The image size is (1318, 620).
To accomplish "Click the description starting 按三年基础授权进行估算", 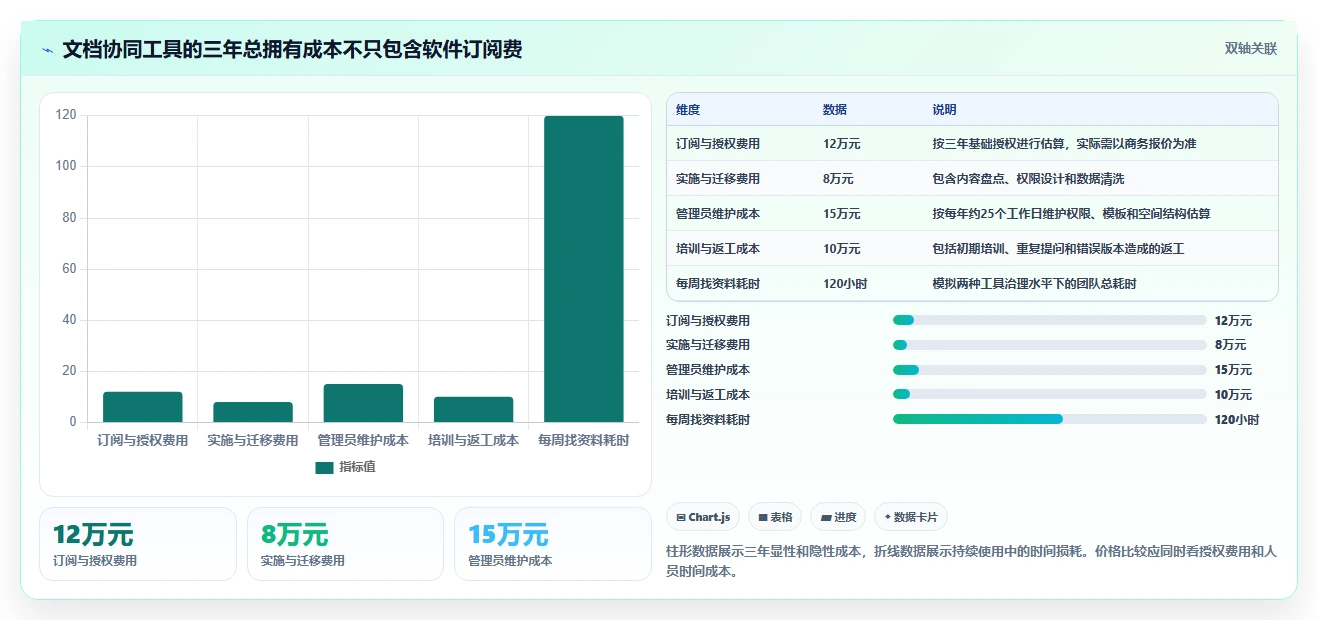I will pyautogui.click(x=1064, y=144).
